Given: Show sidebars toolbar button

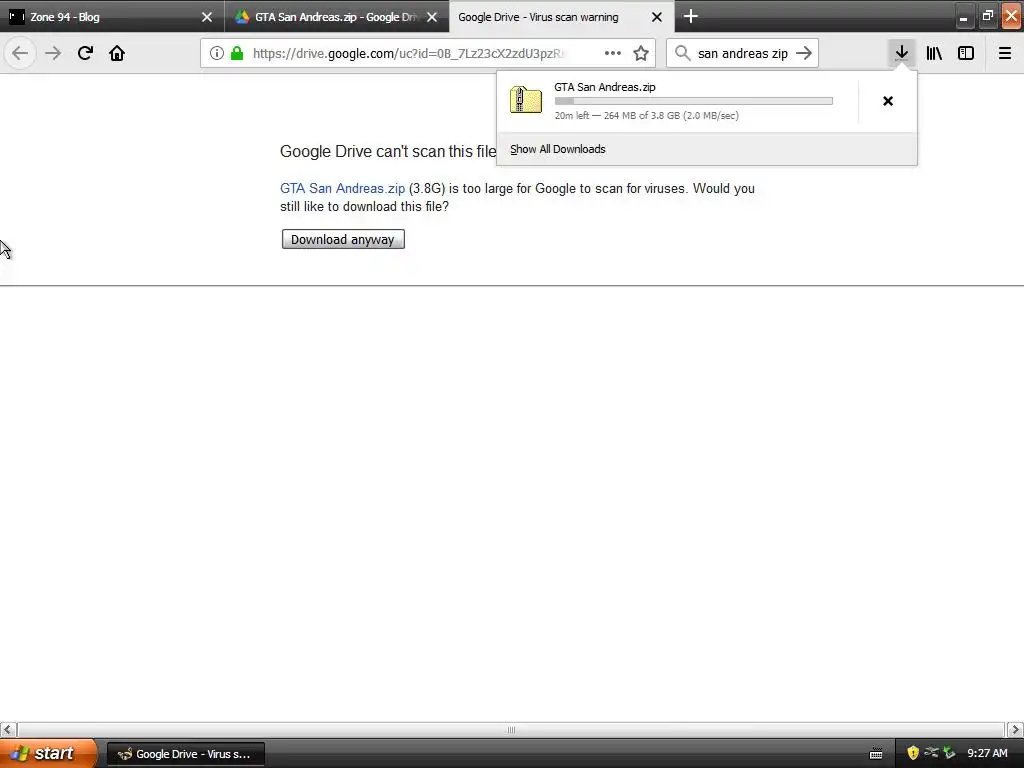Looking at the screenshot, I should pyautogui.click(x=966, y=53).
